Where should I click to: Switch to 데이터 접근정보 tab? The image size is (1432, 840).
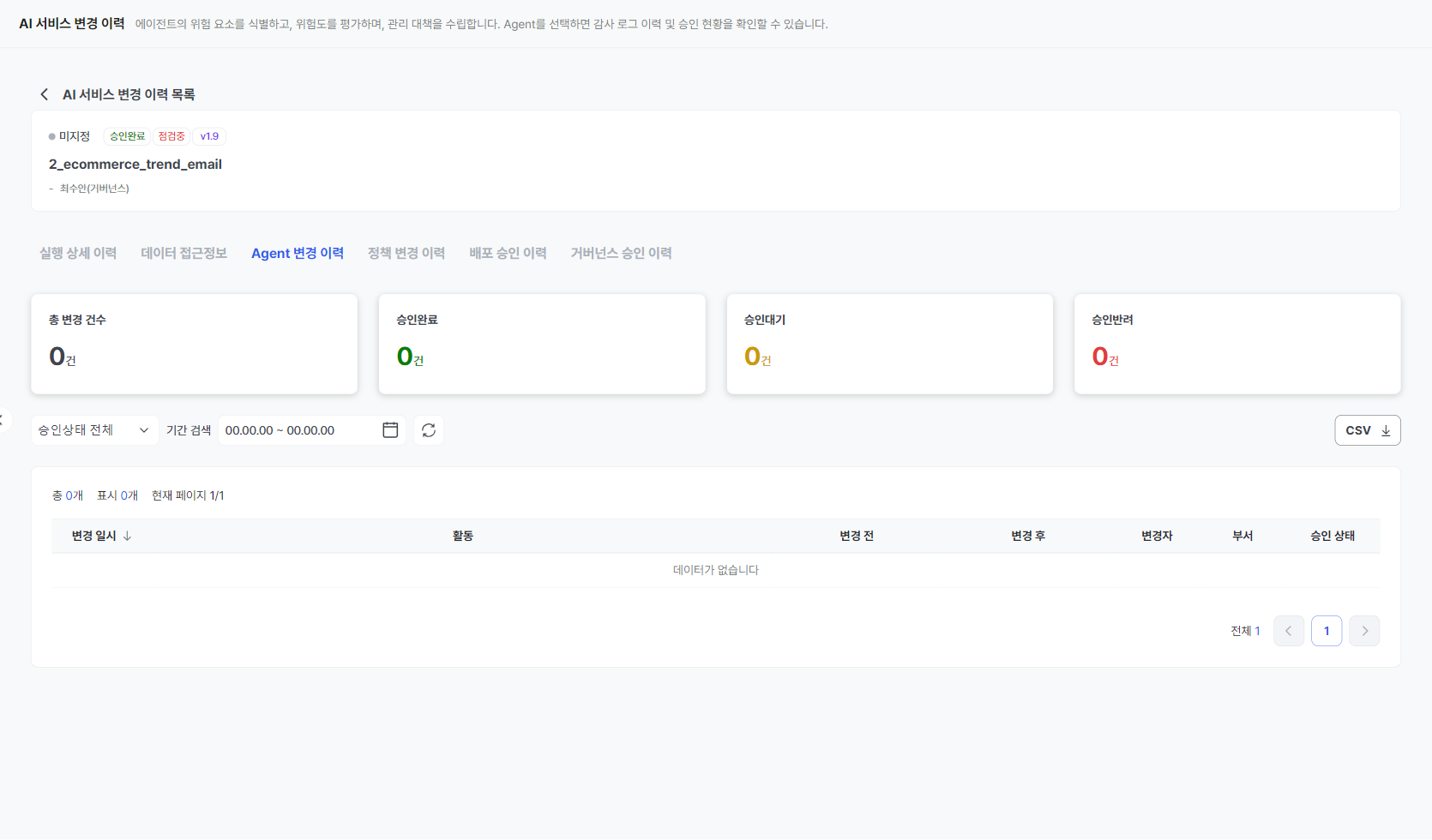[184, 253]
